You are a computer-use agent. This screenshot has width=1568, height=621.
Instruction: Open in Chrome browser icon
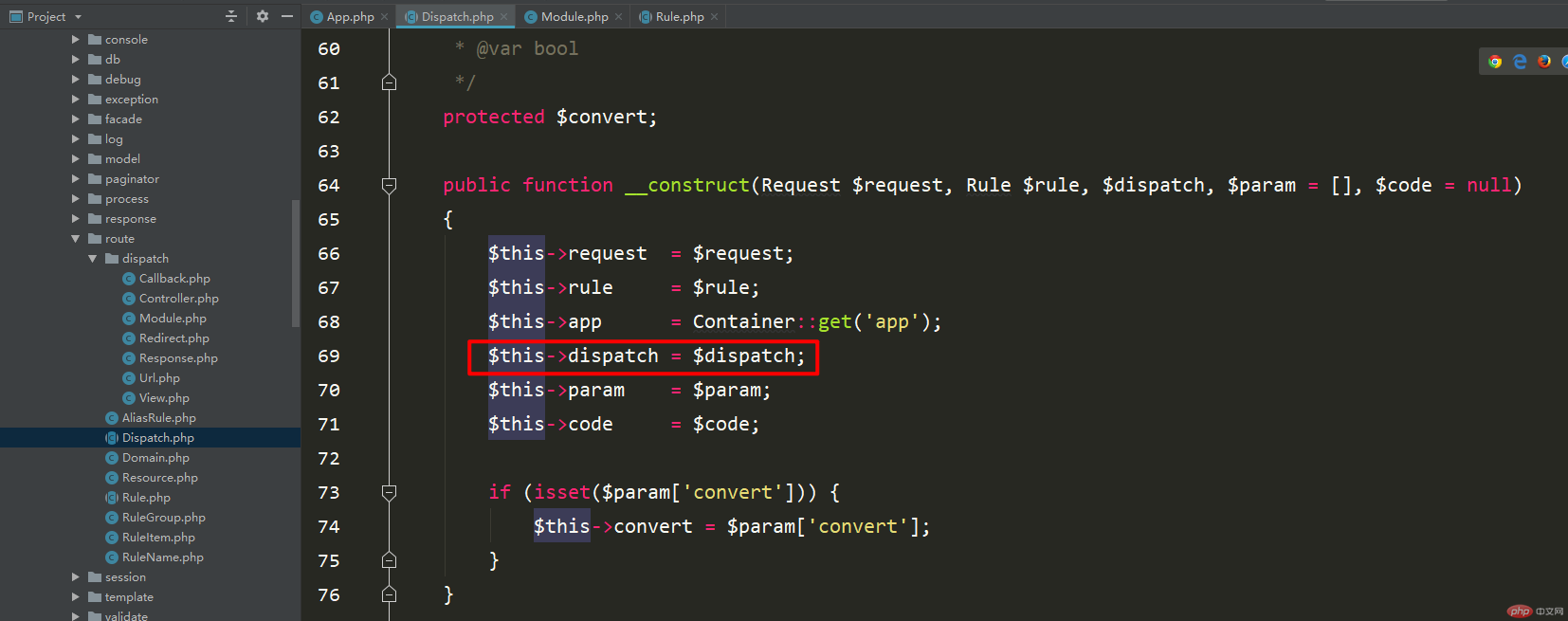tap(1495, 62)
